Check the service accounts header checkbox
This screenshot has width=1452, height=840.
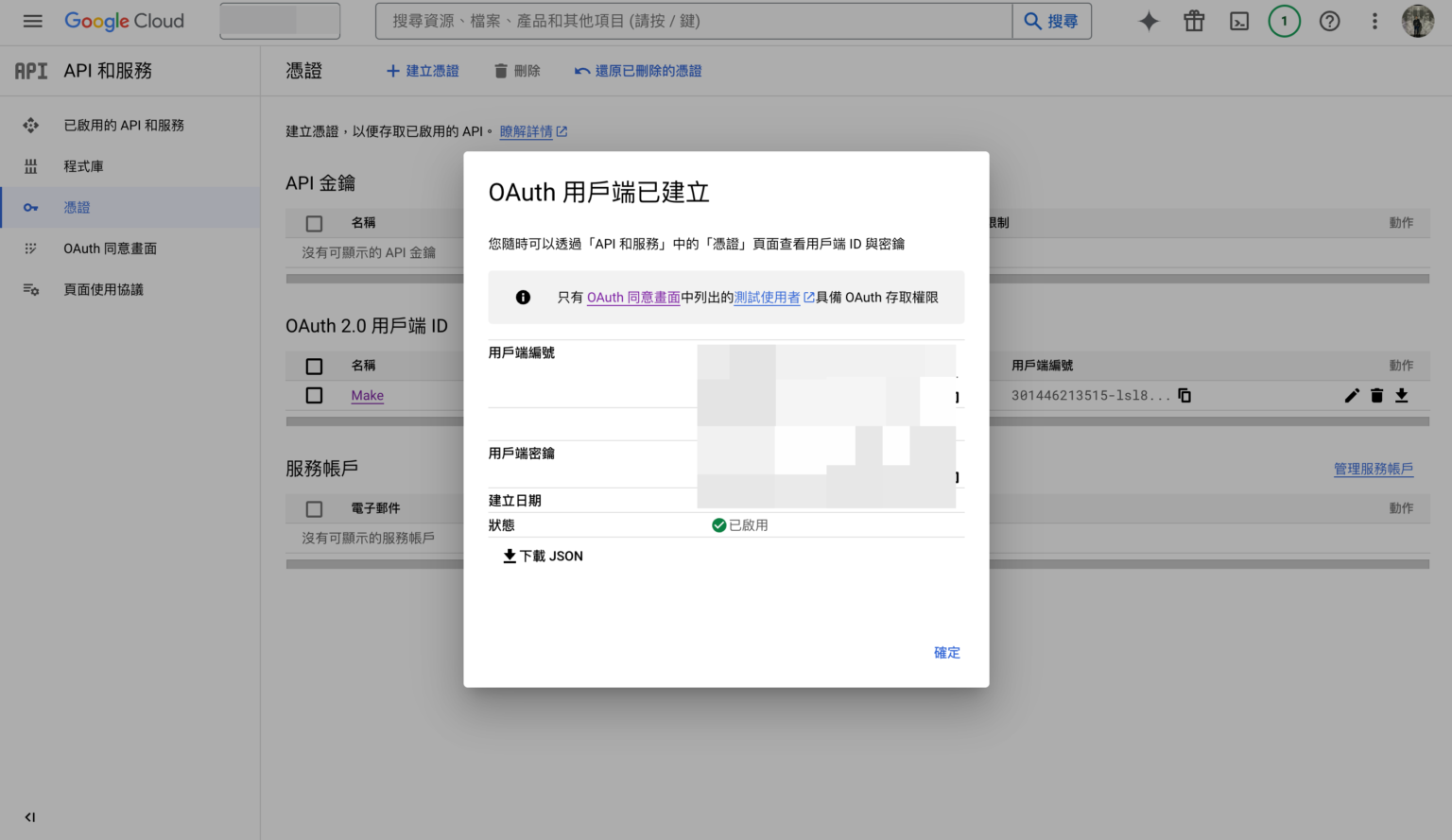point(314,508)
